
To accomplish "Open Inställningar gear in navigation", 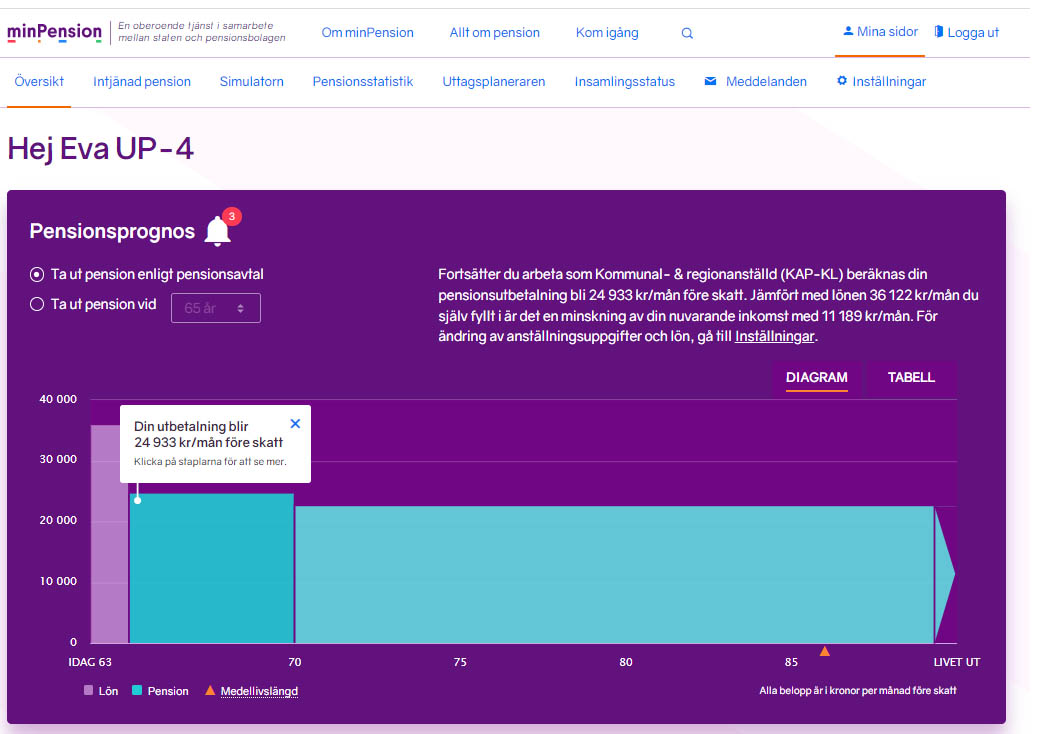I will (x=842, y=81).
